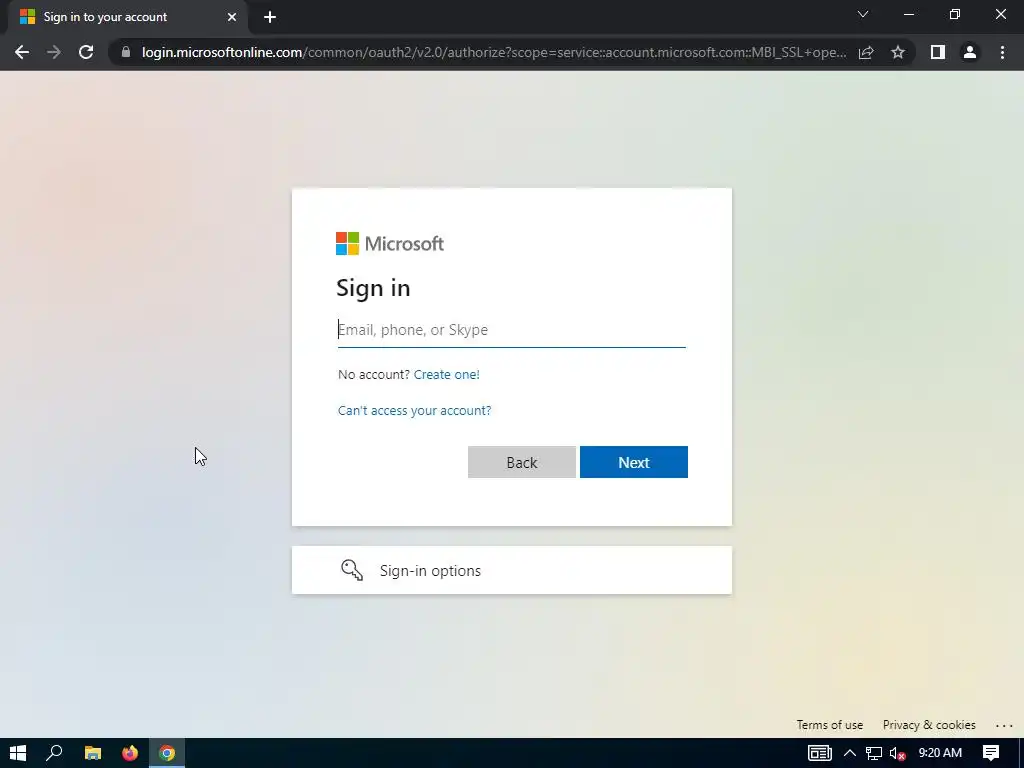The image size is (1024, 768).
Task: Restore down the Chrome window
Action: (x=955, y=14)
